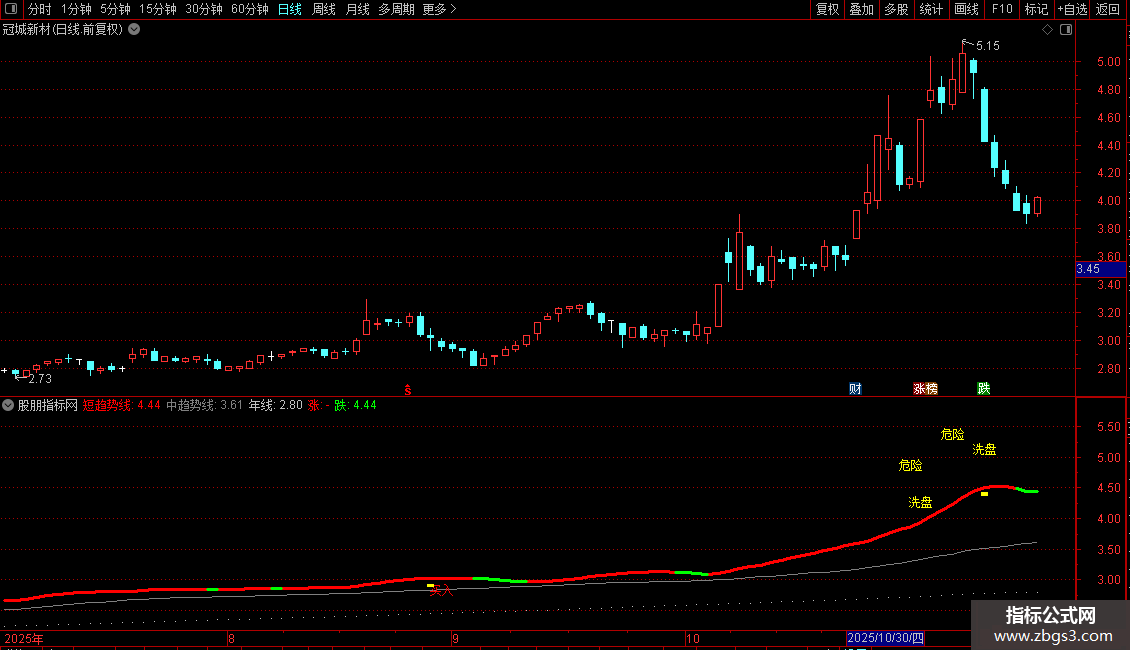The width and height of the screenshot is (1130, 650).
Task: Click the 3.45 price axis label
Action: pyautogui.click(x=1100, y=269)
